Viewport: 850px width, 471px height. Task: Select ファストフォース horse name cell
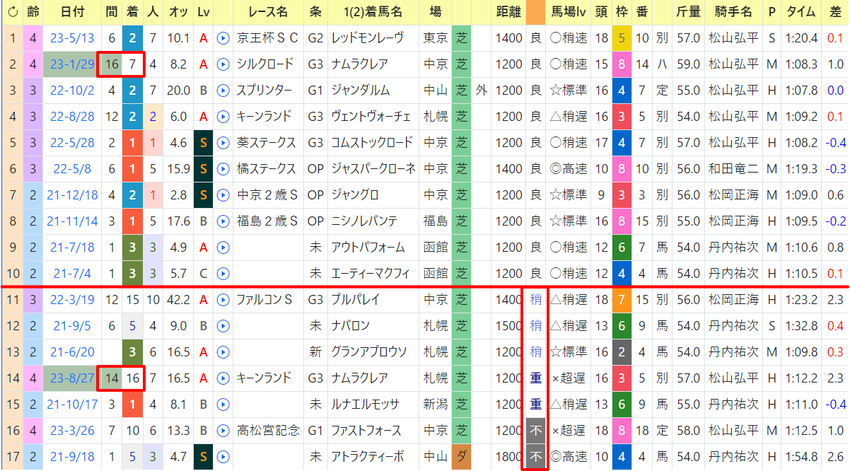pyautogui.click(x=366, y=431)
